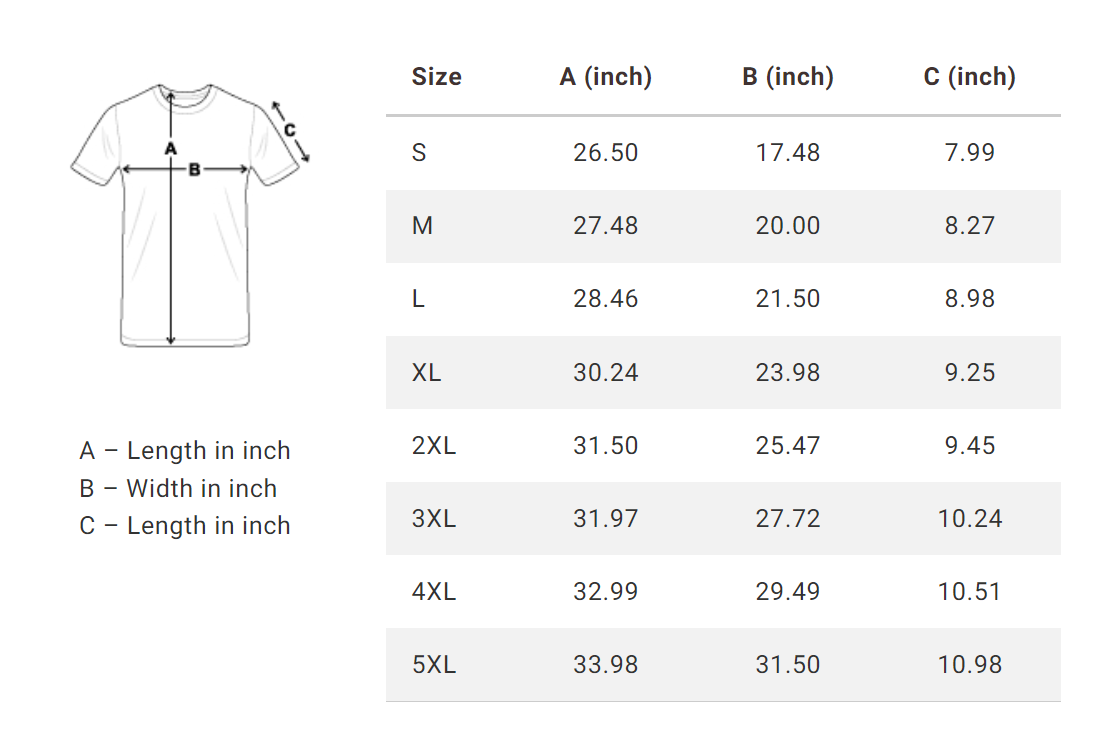Viewport: 1115px width, 733px height.
Task: Choose the XL size row label
Action: click(426, 373)
